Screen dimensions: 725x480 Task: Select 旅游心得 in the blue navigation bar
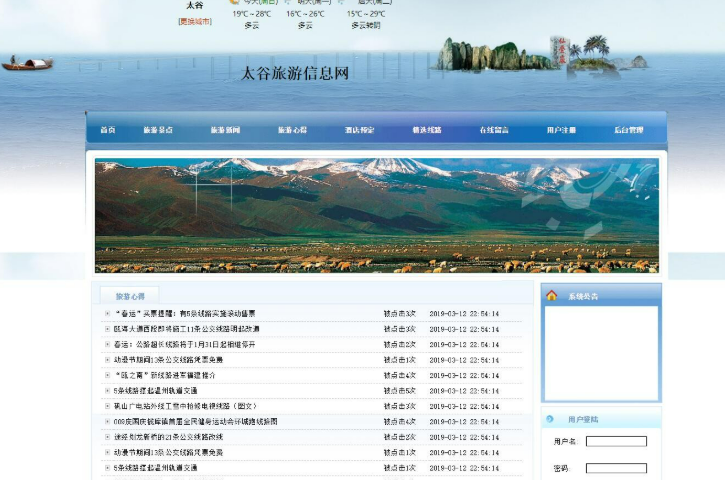tap(292, 130)
